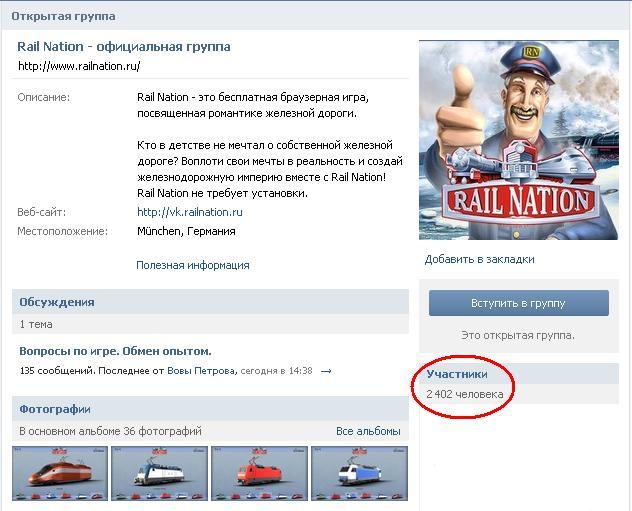Open the red locomotive photo thumbnail
Image resolution: width=632 pixels, height=511 pixels.
259,473
